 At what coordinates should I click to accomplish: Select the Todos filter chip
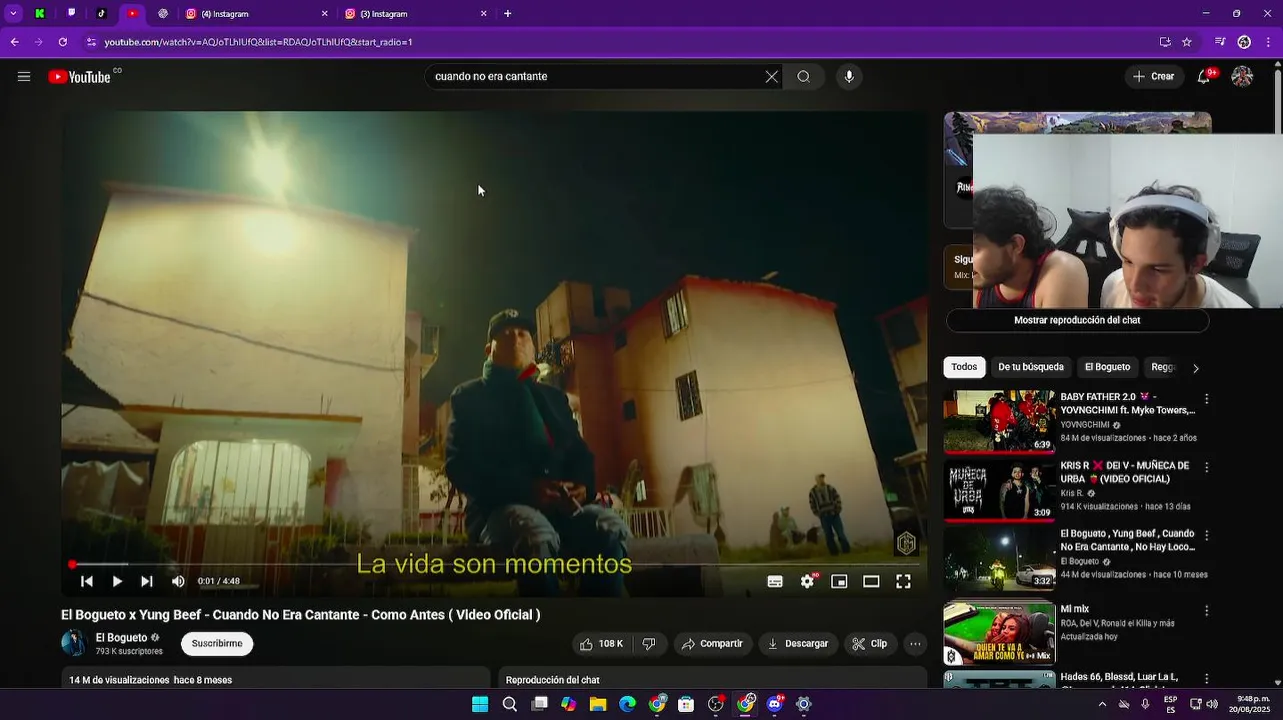964,367
